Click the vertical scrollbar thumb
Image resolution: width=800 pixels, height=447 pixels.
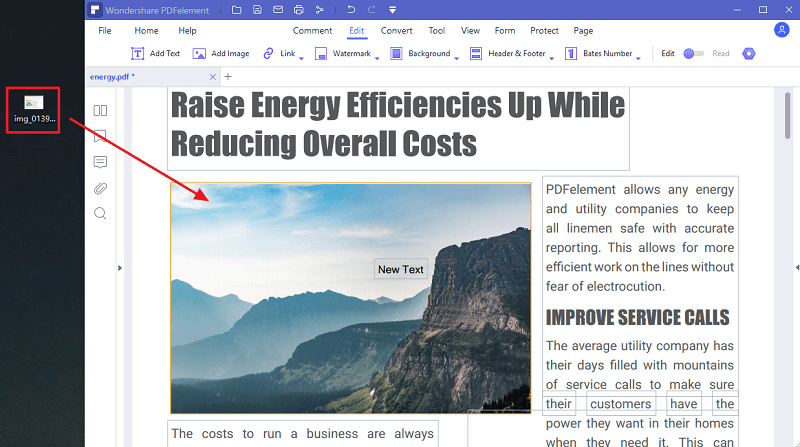787,115
